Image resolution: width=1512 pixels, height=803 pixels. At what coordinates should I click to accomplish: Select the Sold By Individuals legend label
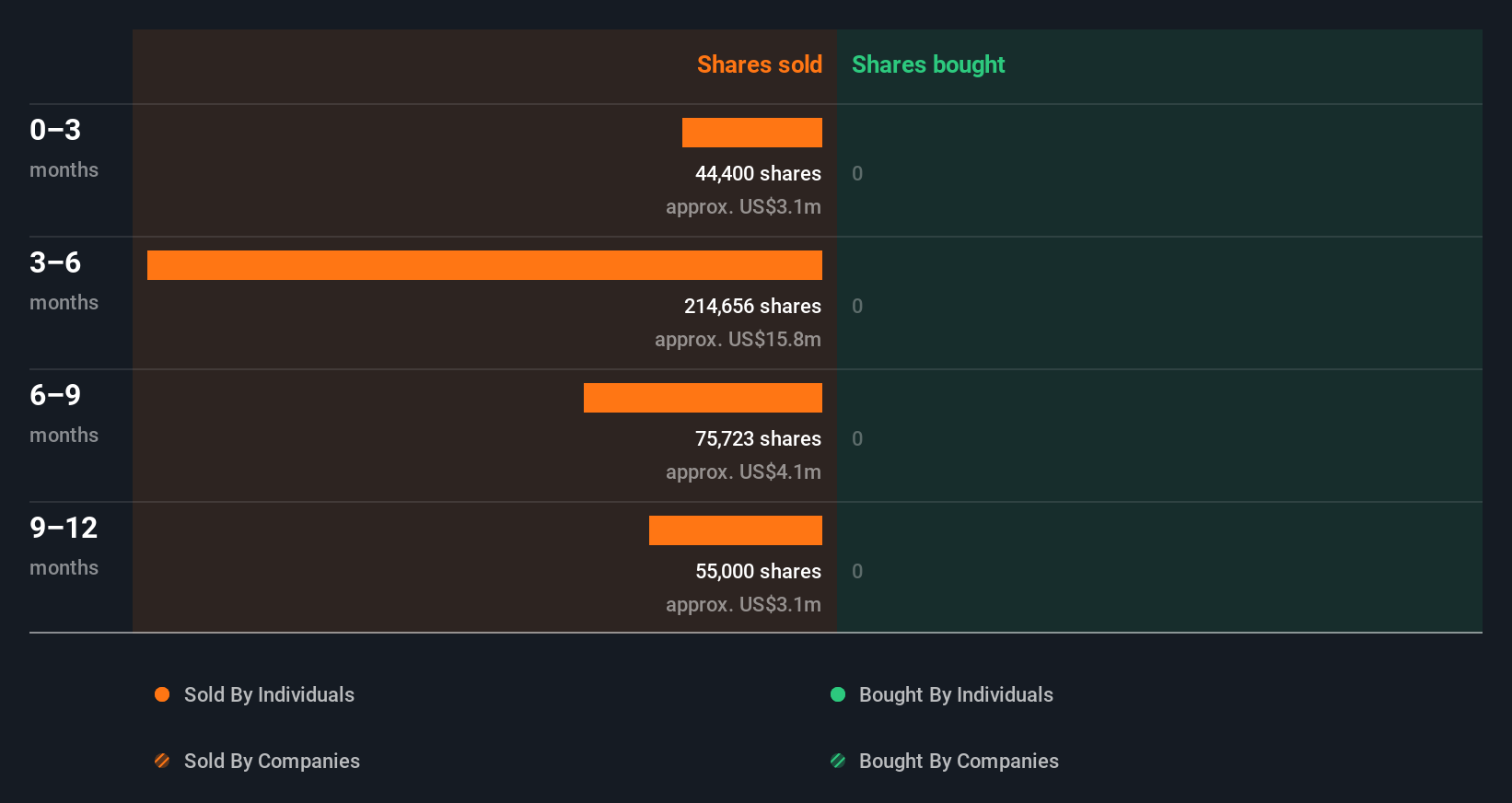coord(269,694)
